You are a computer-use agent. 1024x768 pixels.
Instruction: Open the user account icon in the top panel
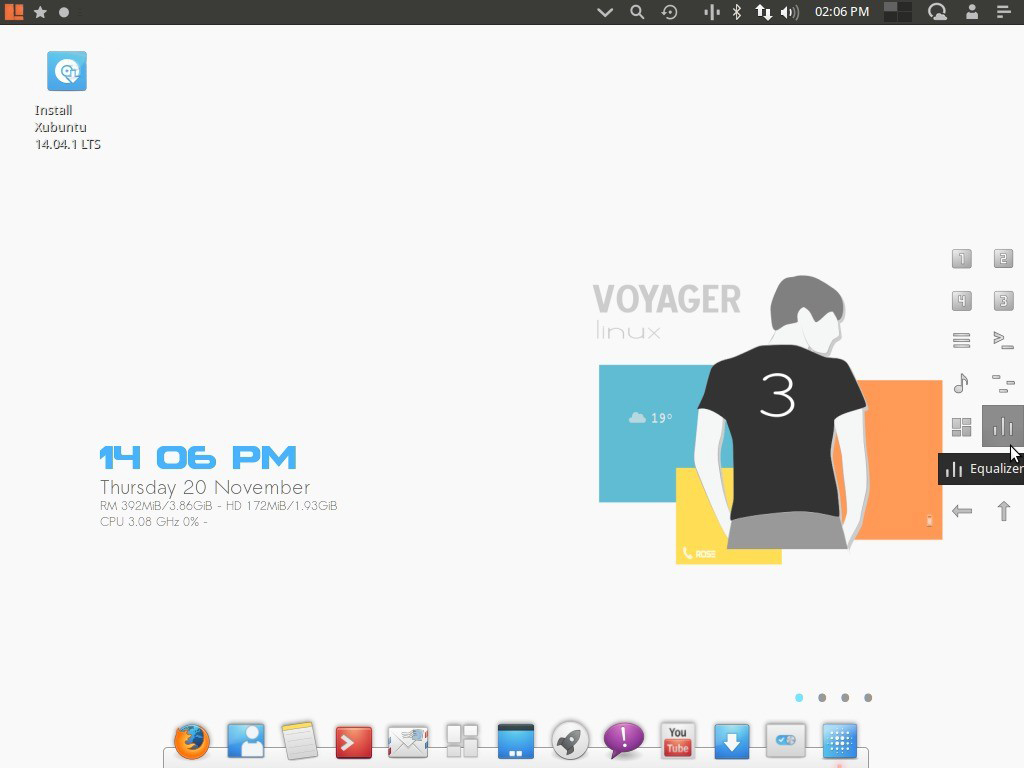(972, 12)
